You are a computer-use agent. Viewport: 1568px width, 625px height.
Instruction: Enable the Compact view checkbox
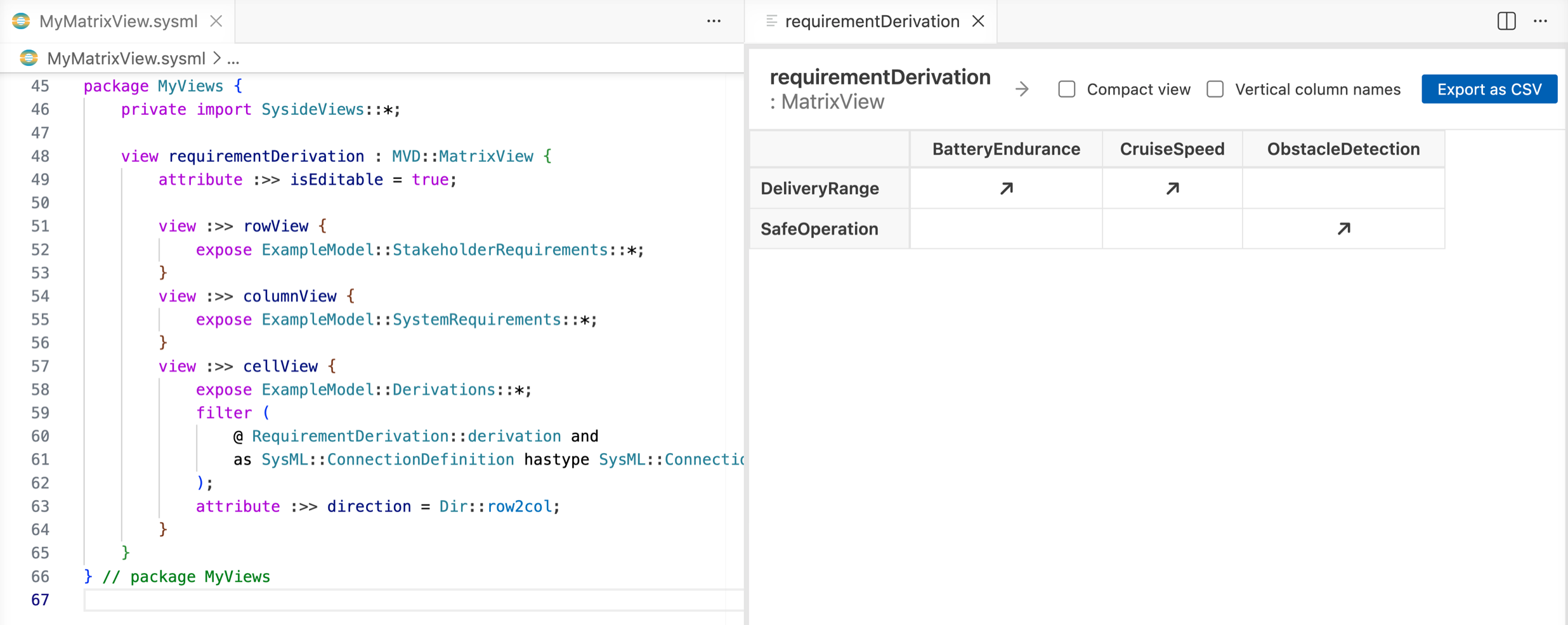click(1067, 89)
